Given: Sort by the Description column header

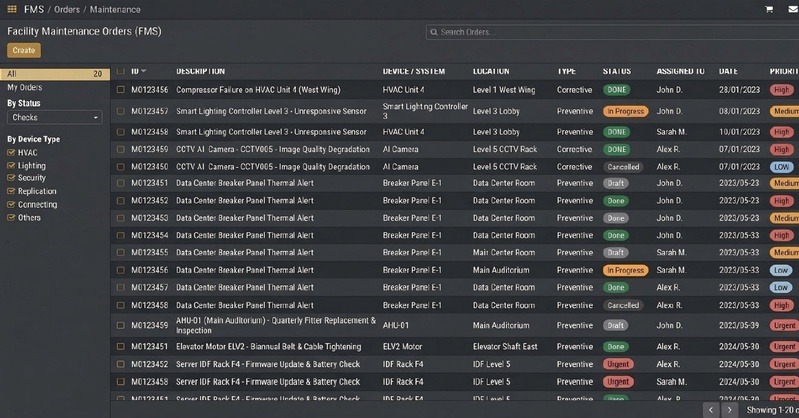Looking at the screenshot, I should tap(200, 71).
